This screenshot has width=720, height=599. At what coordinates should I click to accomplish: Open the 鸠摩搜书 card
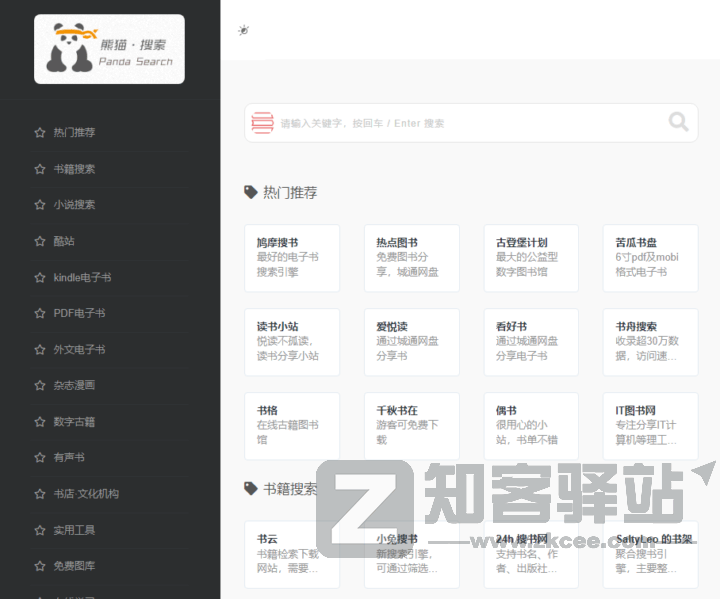pos(292,258)
